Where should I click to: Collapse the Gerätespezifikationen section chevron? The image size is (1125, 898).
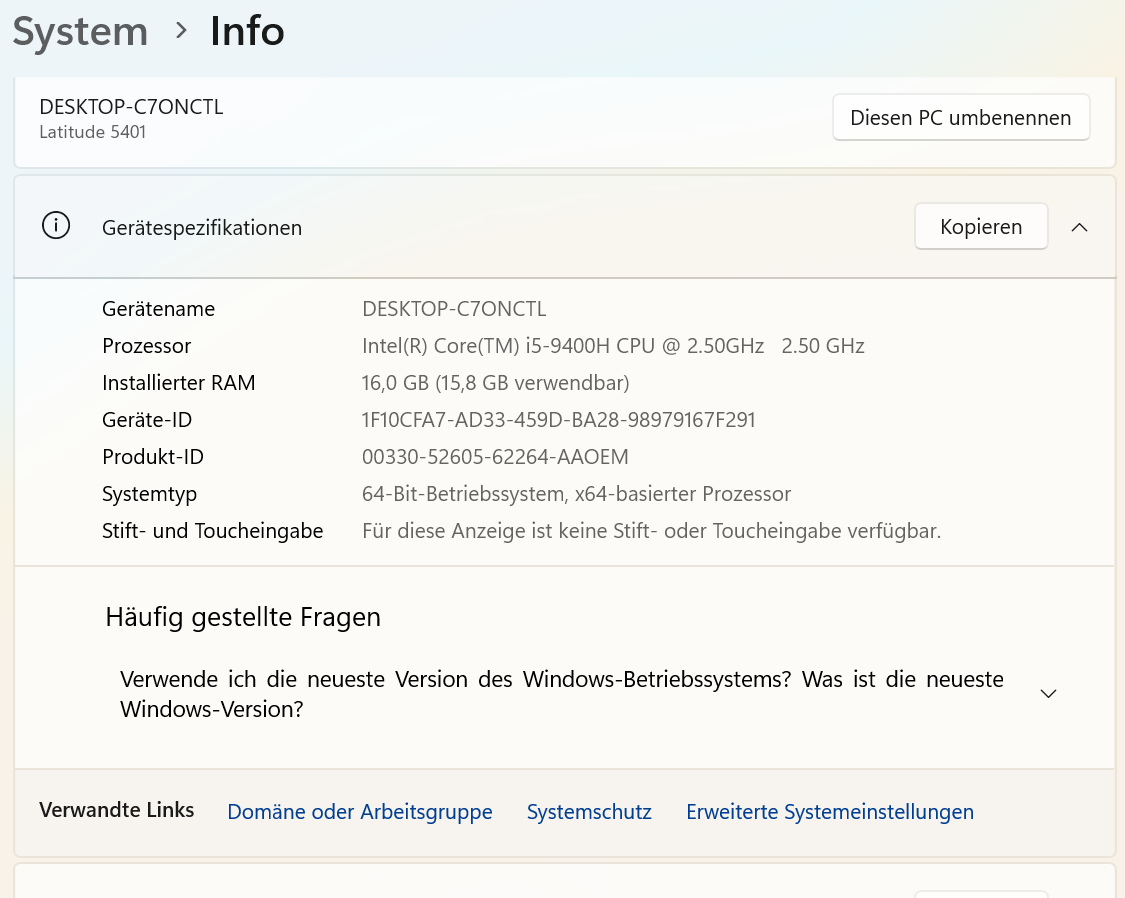click(1079, 227)
